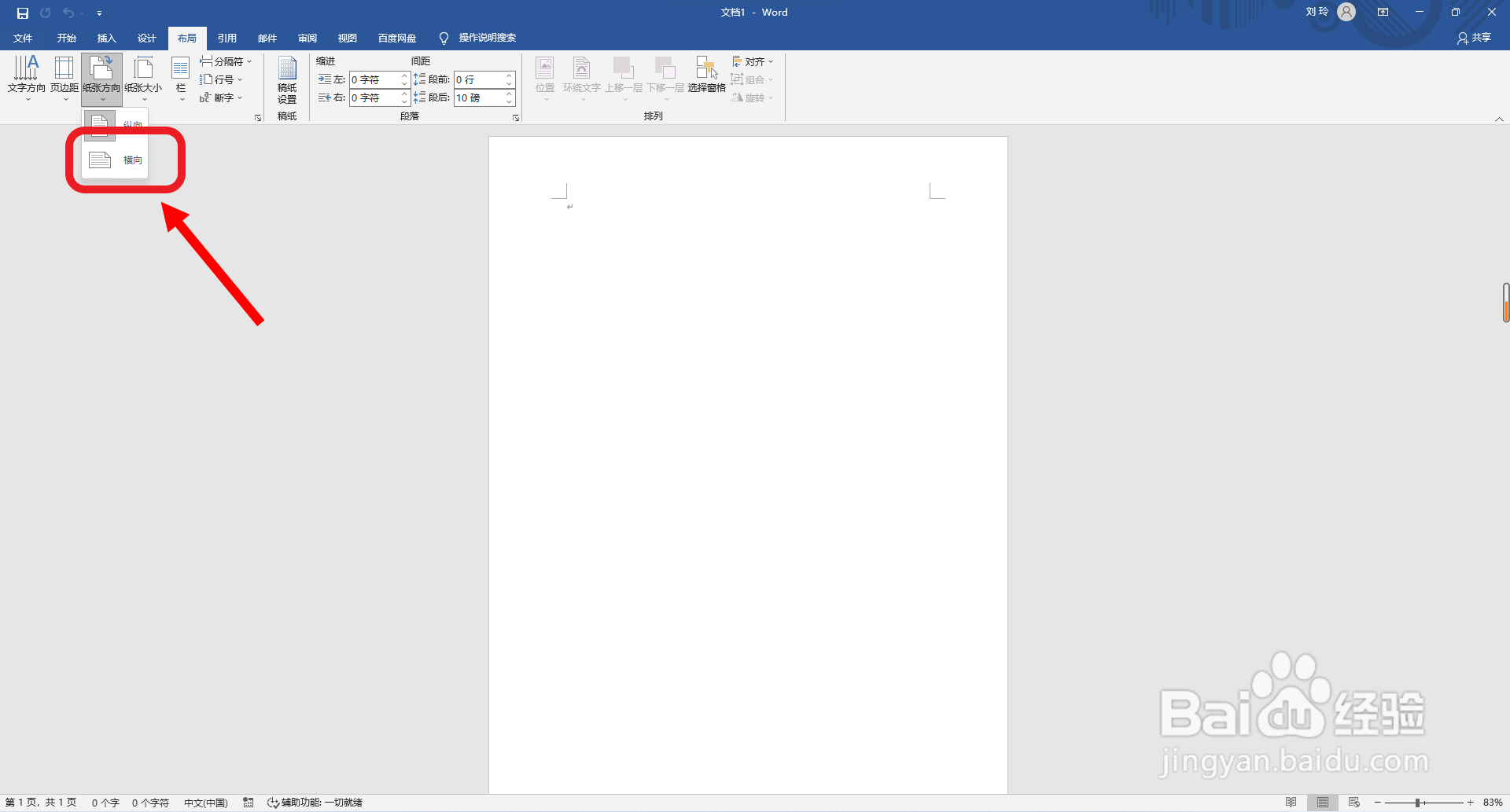1510x812 pixels.
Task: Click the Save icon in quick access toolbar
Action: click(x=23, y=13)
